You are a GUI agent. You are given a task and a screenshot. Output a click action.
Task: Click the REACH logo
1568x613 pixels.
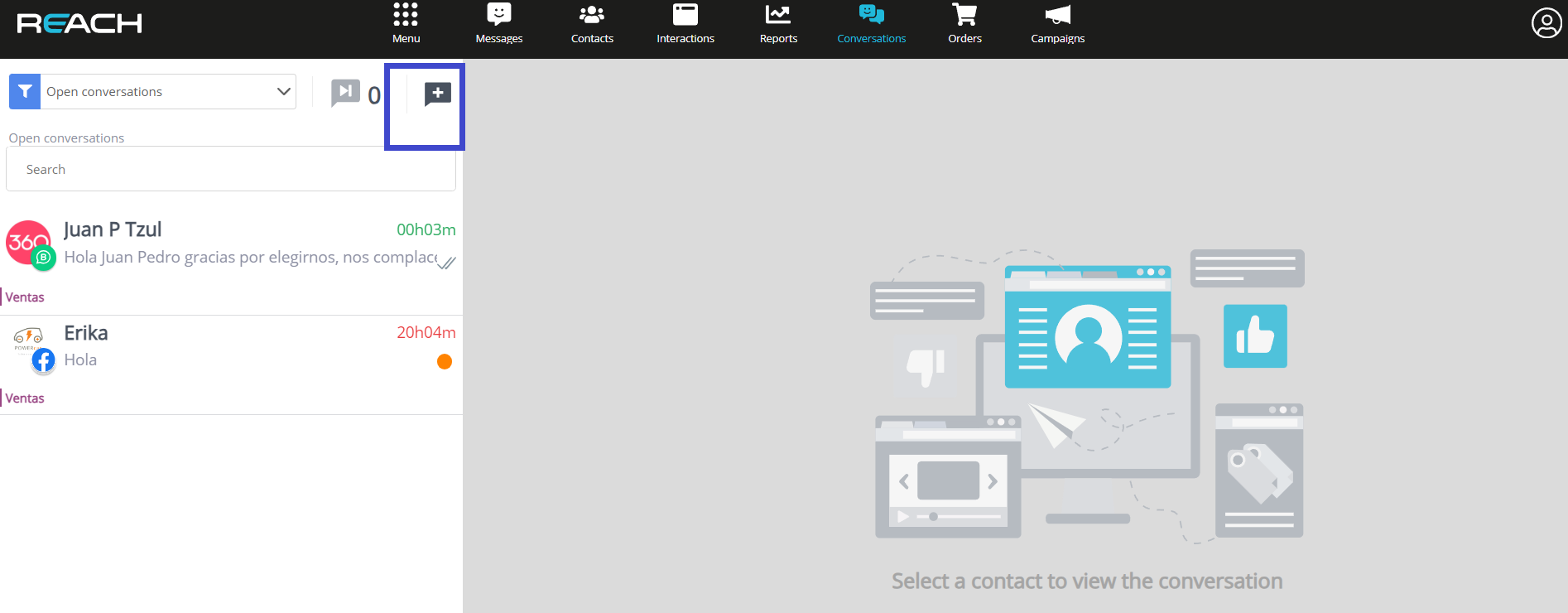[x=79, y=23]
